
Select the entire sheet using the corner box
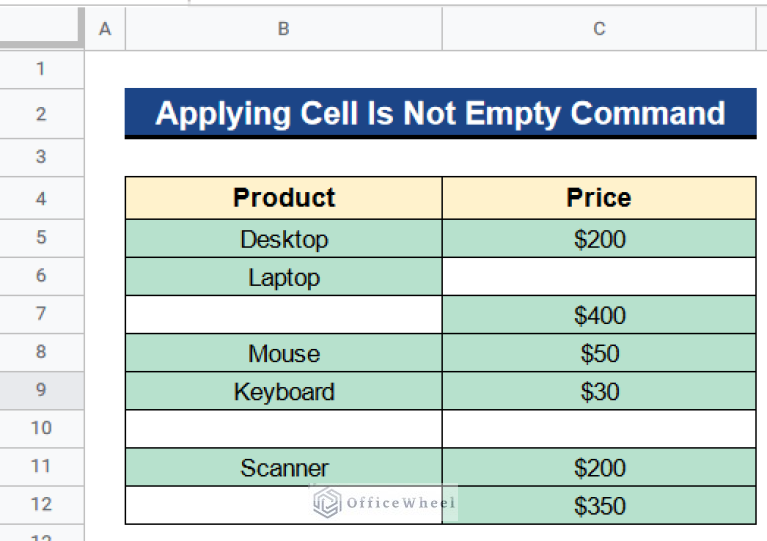click(41, 29)
